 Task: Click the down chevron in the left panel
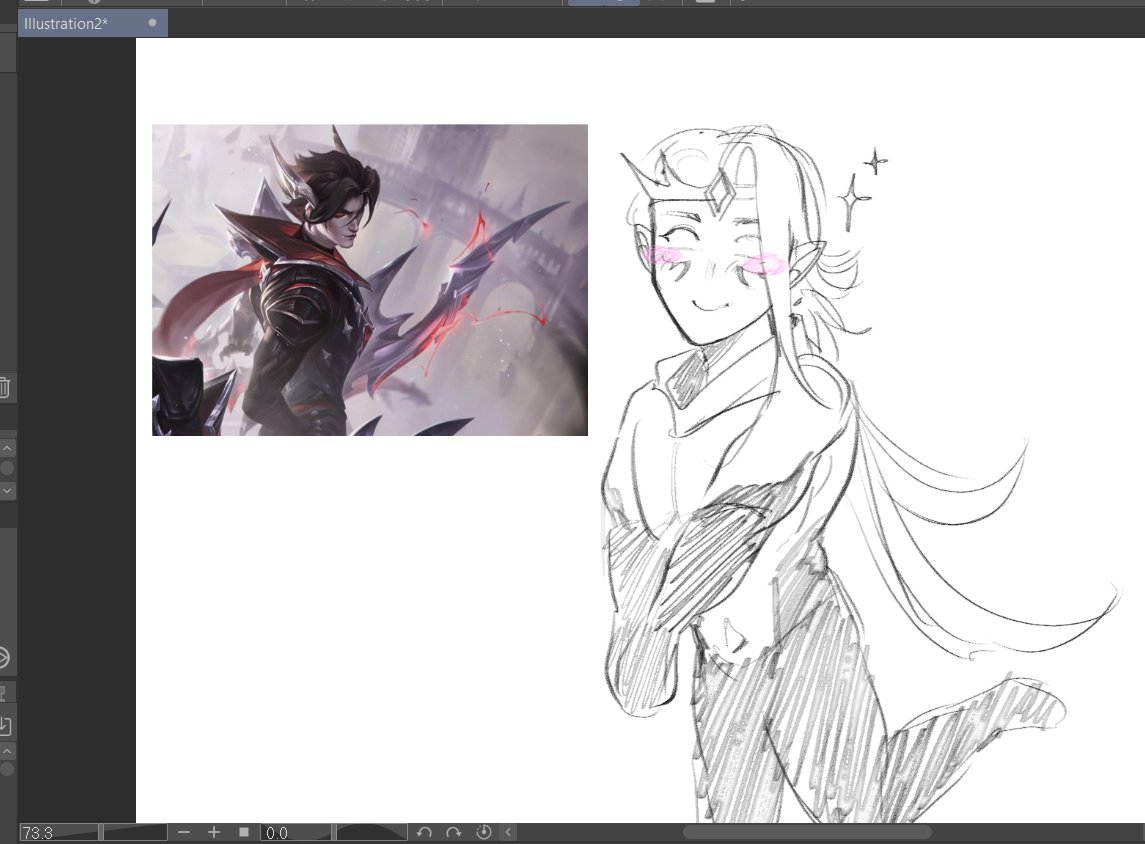coord(7,491)
